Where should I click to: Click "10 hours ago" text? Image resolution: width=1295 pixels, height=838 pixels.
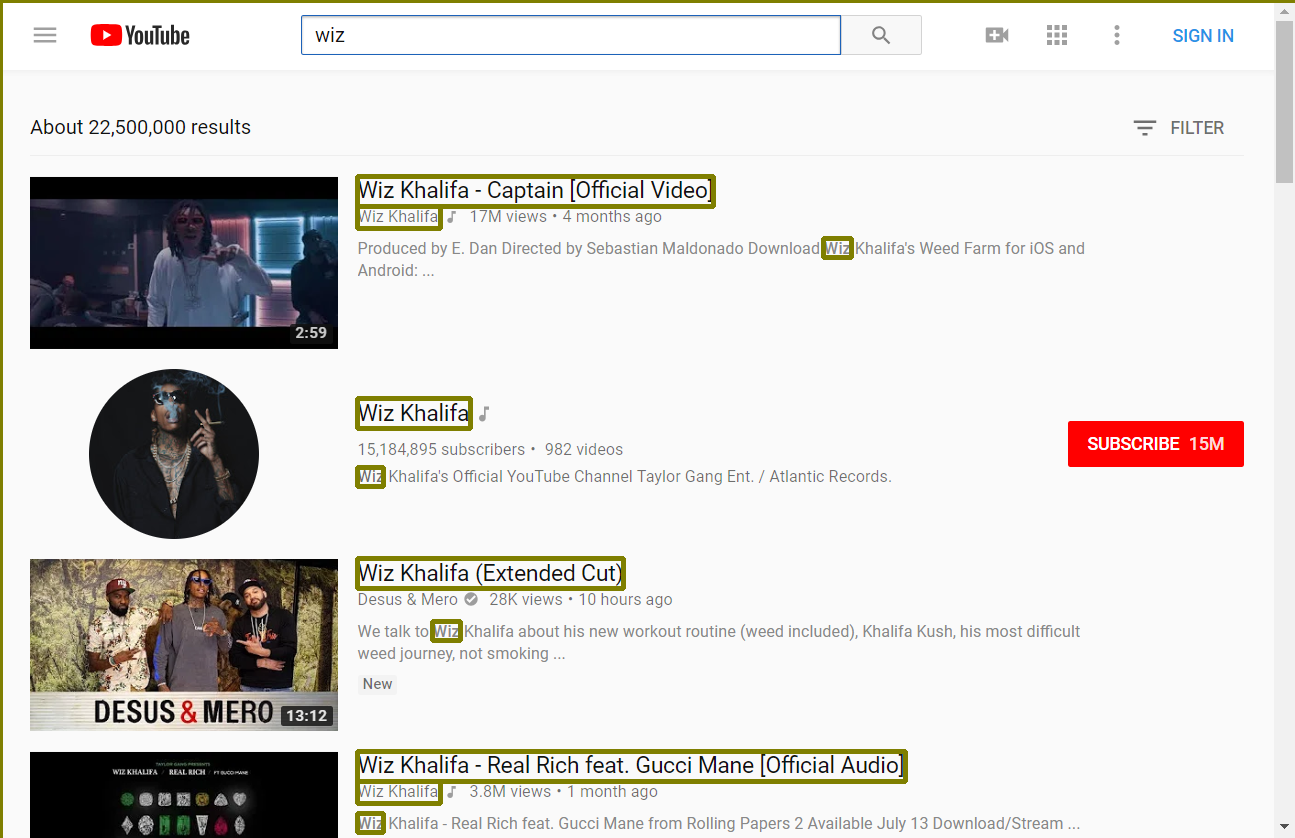(x=625, y=600)
